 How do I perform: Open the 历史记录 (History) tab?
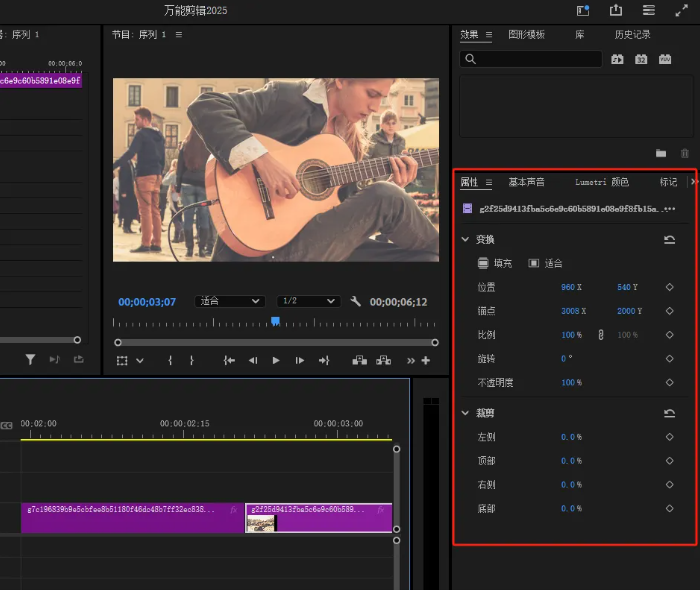632,35
